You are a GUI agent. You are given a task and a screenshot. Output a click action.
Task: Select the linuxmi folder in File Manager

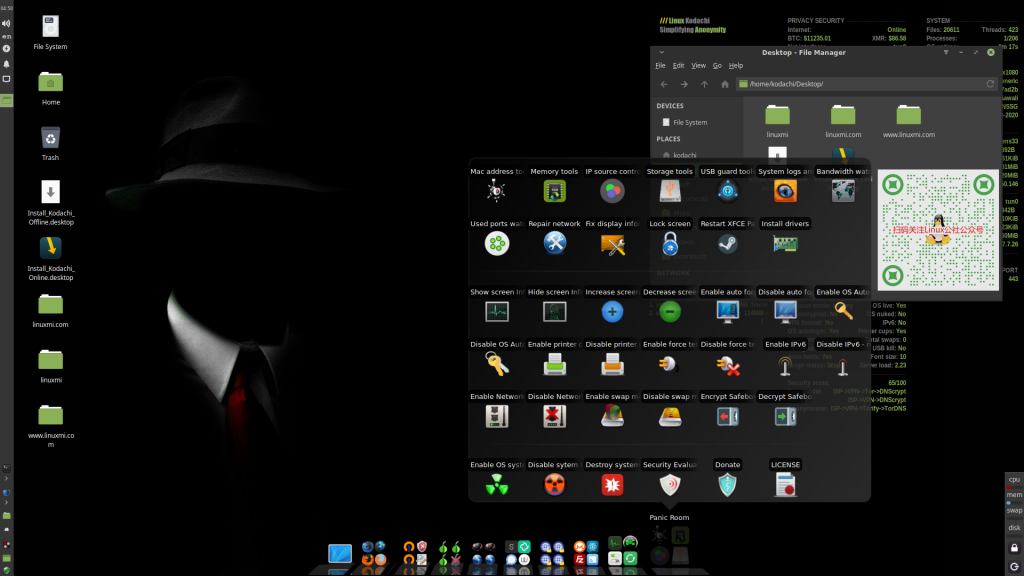[777, 121]
